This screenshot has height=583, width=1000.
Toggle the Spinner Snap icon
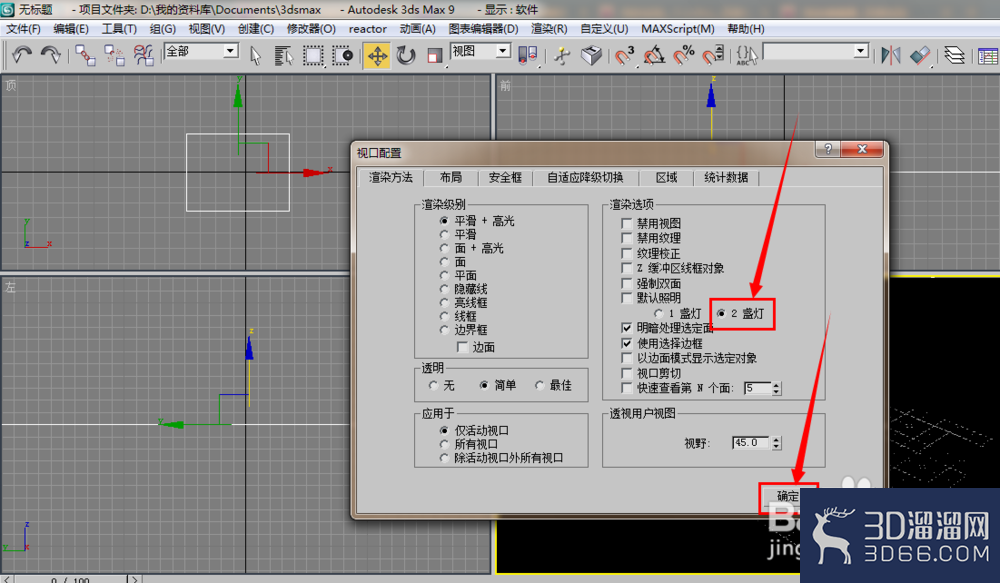(x=713, y=56)
